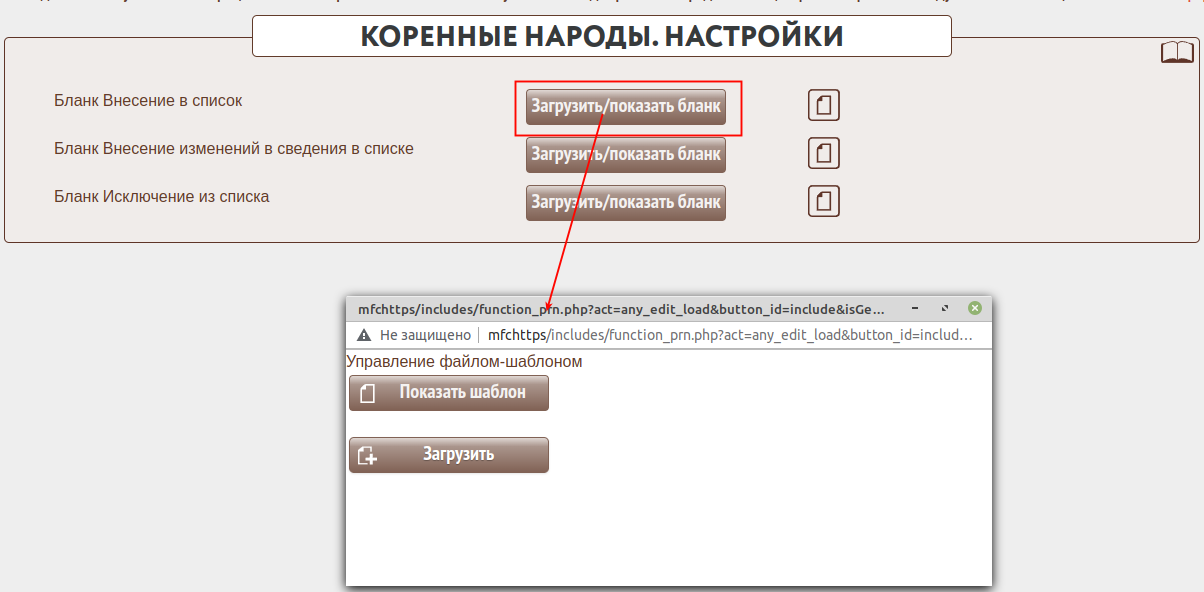
Task: Click the warning triangle icon in the popup address bar
Action: pyautogui.click(x=364, y=335)
